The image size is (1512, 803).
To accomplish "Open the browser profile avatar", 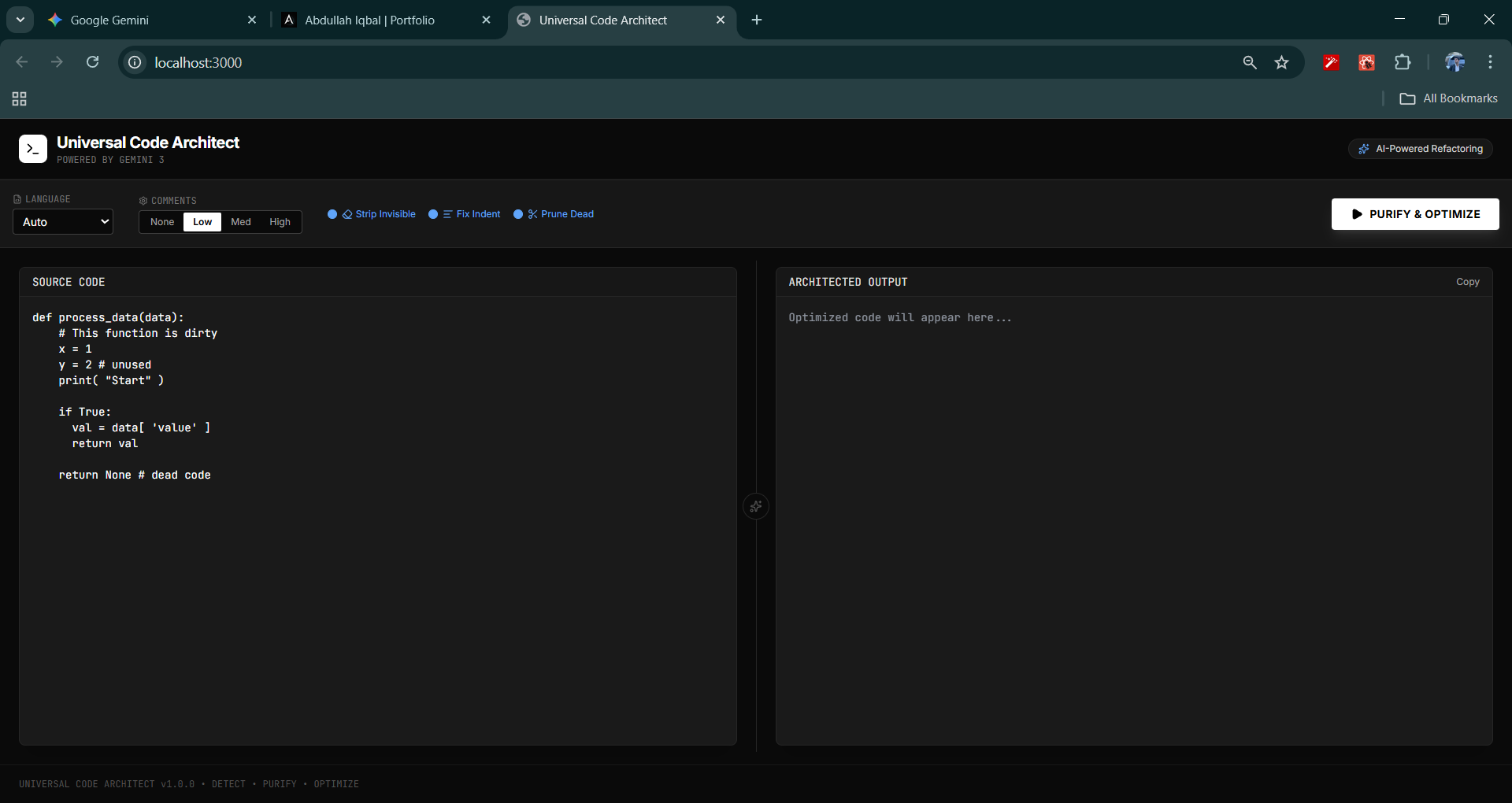I will click(x=1454, y=62).
